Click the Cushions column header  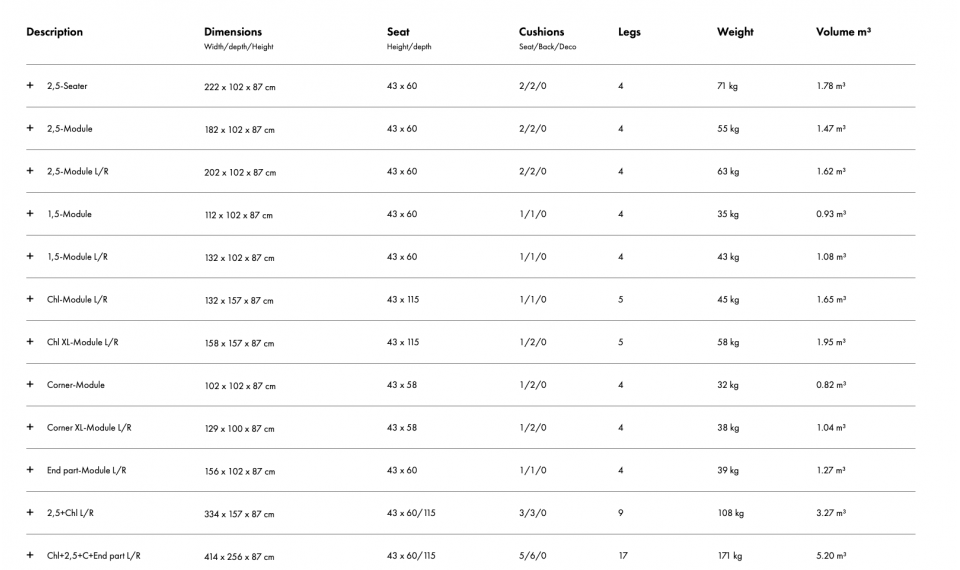(x=541, y=32)
